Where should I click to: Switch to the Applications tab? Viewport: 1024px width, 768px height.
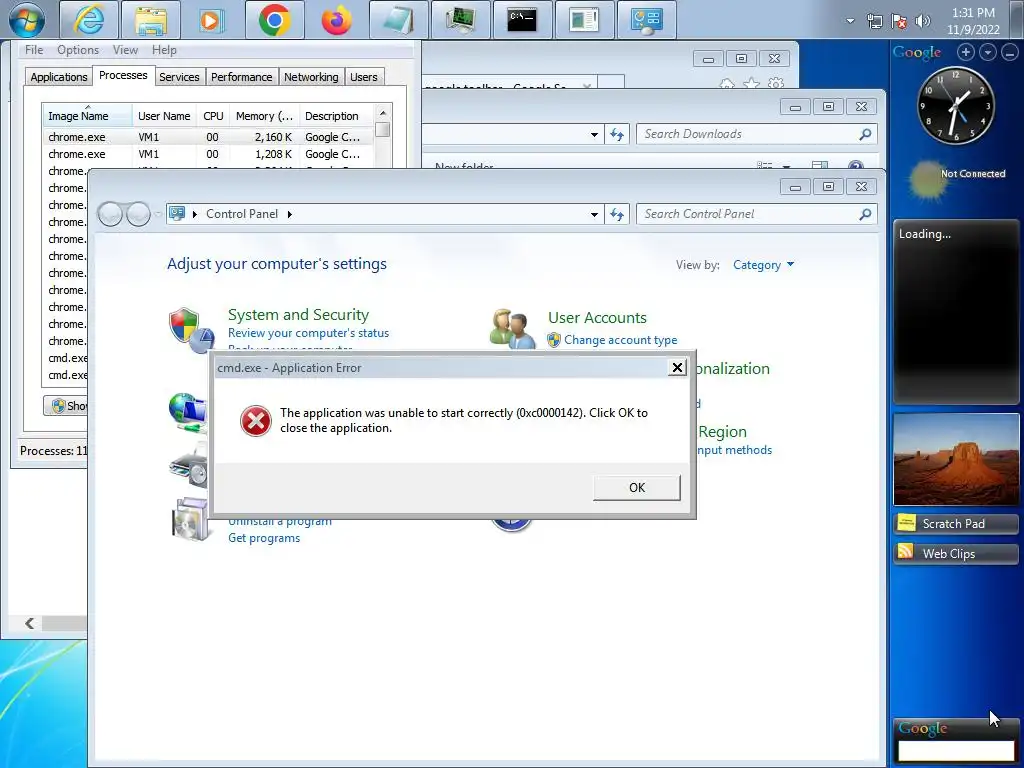[59, 77]
